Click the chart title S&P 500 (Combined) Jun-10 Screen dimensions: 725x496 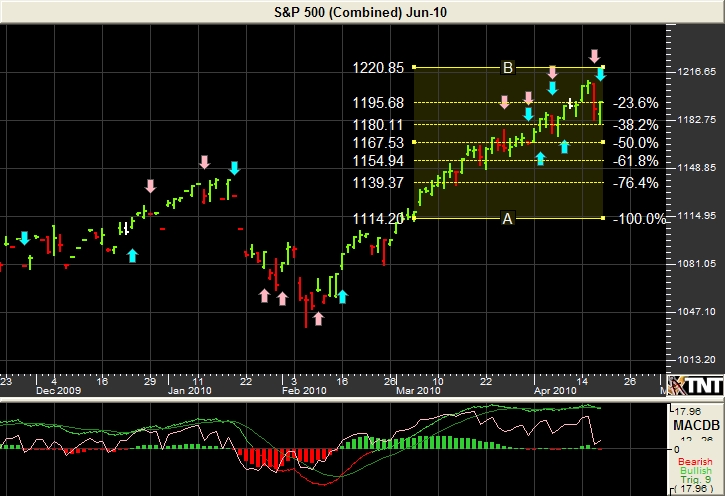(361, 12)
